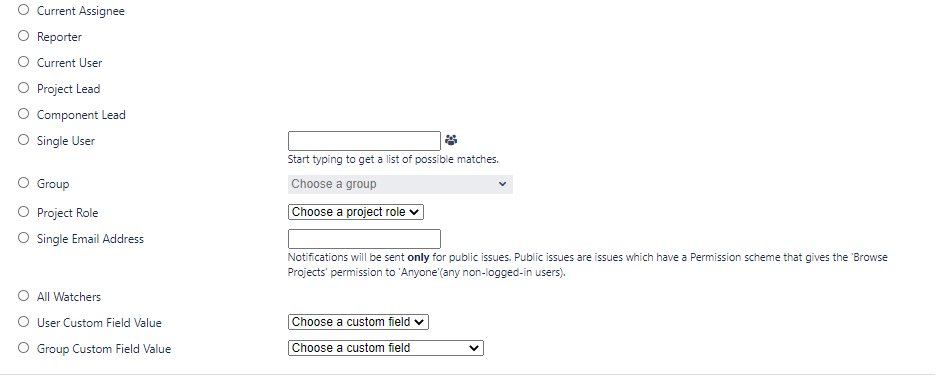Image resolution: width=937 pixels, height=375 pixels.
Task: Open the User Custom Field dropdown
Action: click(359, 322)
